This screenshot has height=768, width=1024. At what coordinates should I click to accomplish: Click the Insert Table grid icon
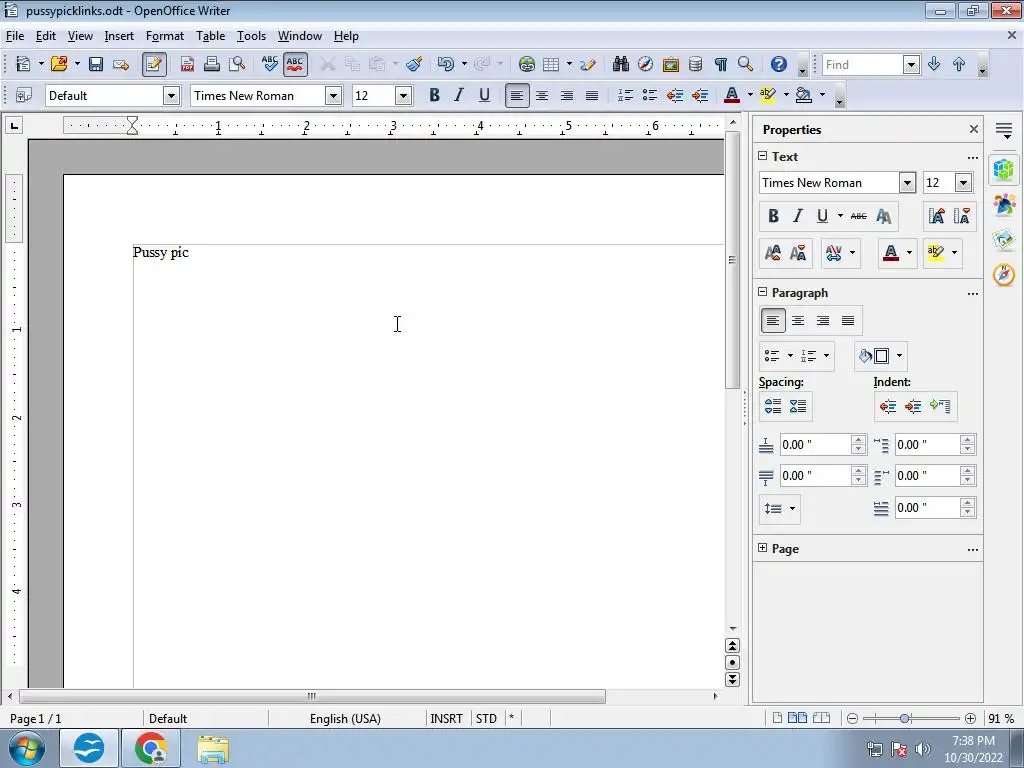(x=551, y=64)
